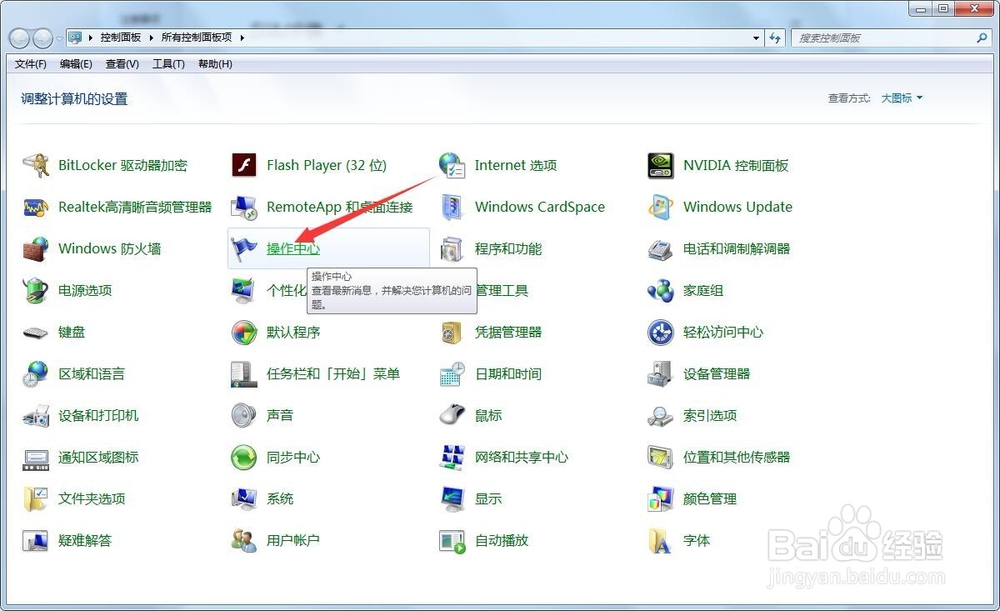Open the 声音 speaker icon
The width and height of the screenshot is (1000, 611).
(244, 416)
